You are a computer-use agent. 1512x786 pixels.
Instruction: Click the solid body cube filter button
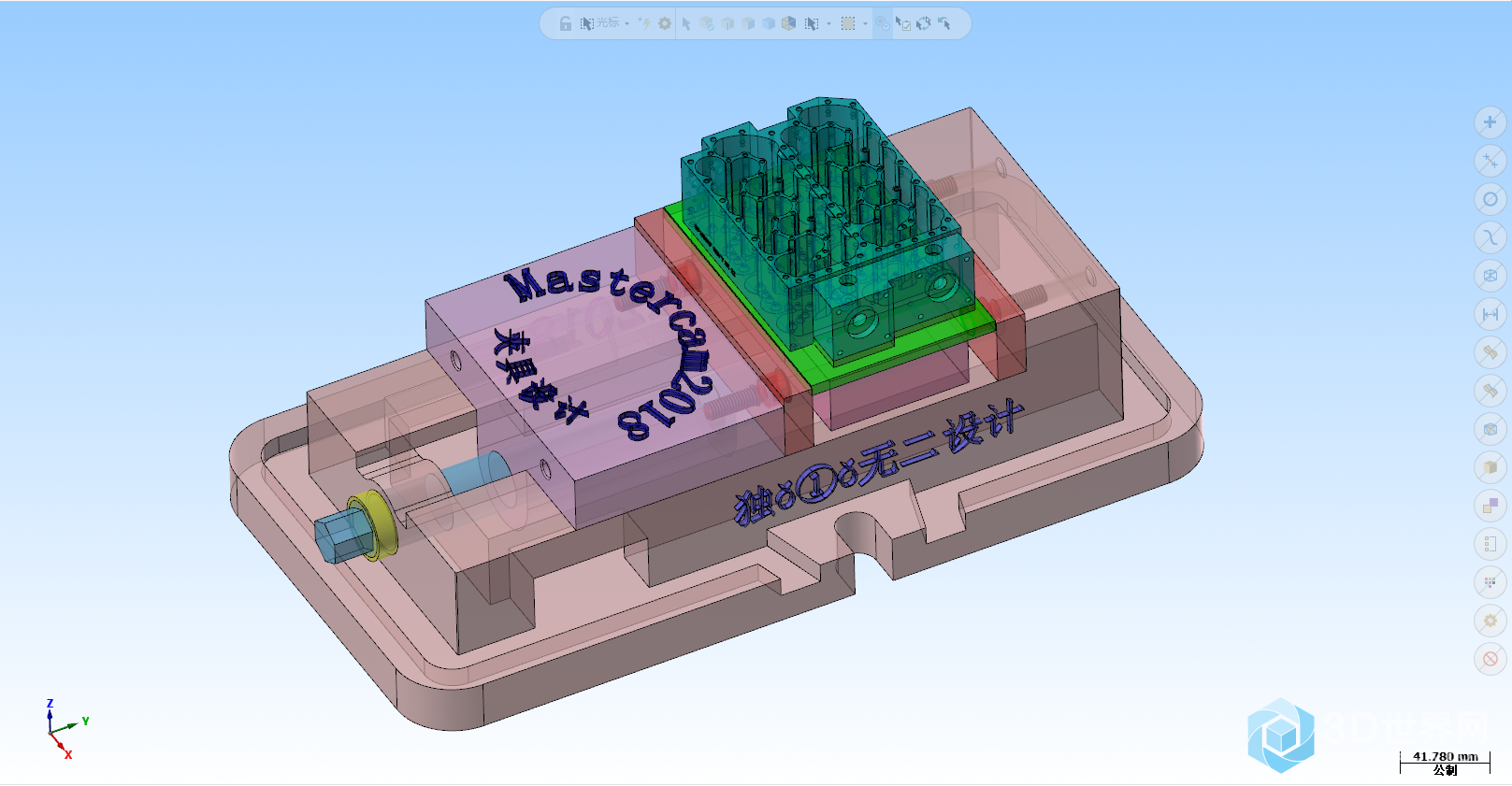tap(1490, 467)
